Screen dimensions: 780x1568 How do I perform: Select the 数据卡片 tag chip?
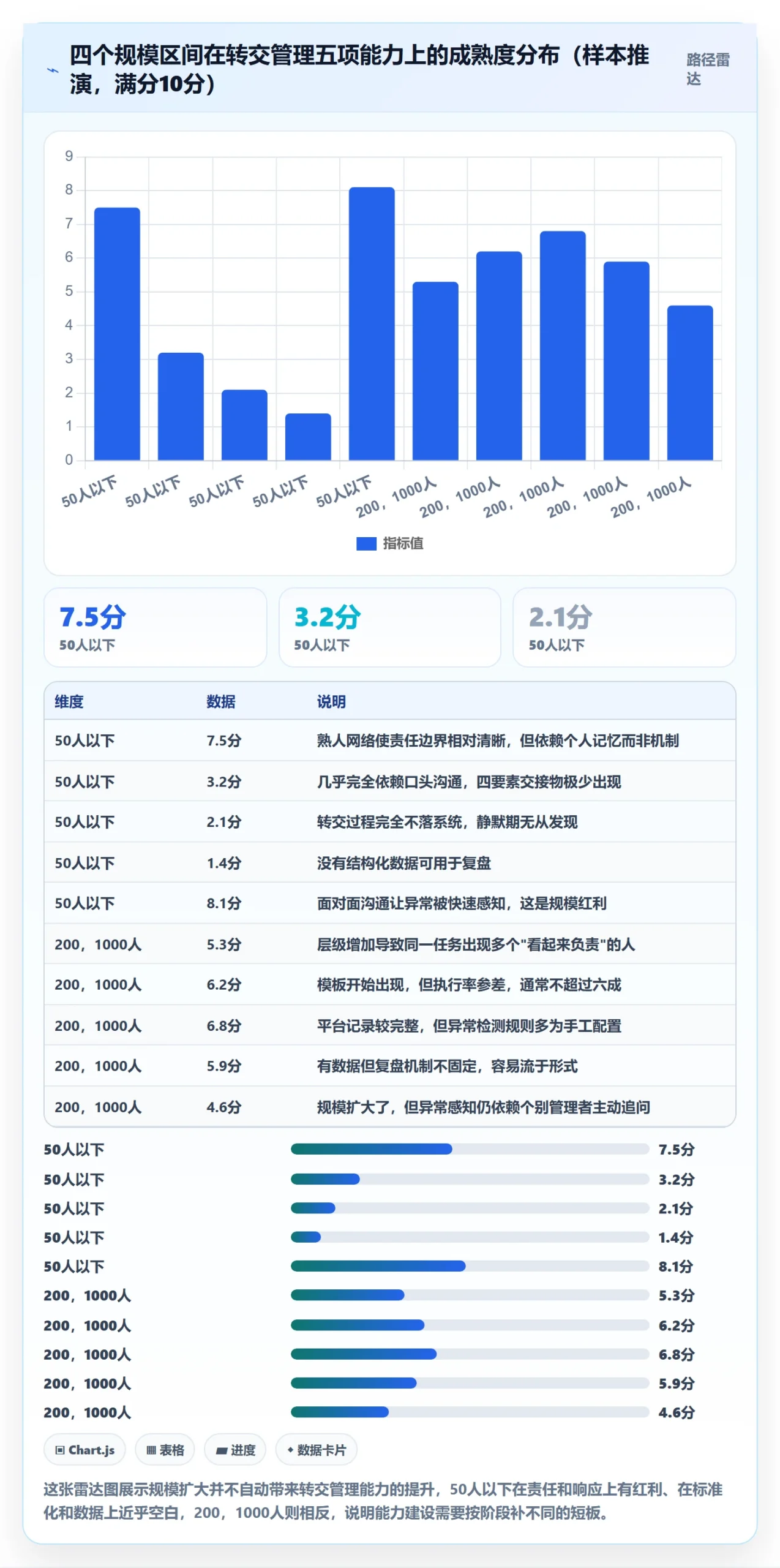coord(316,1450)
